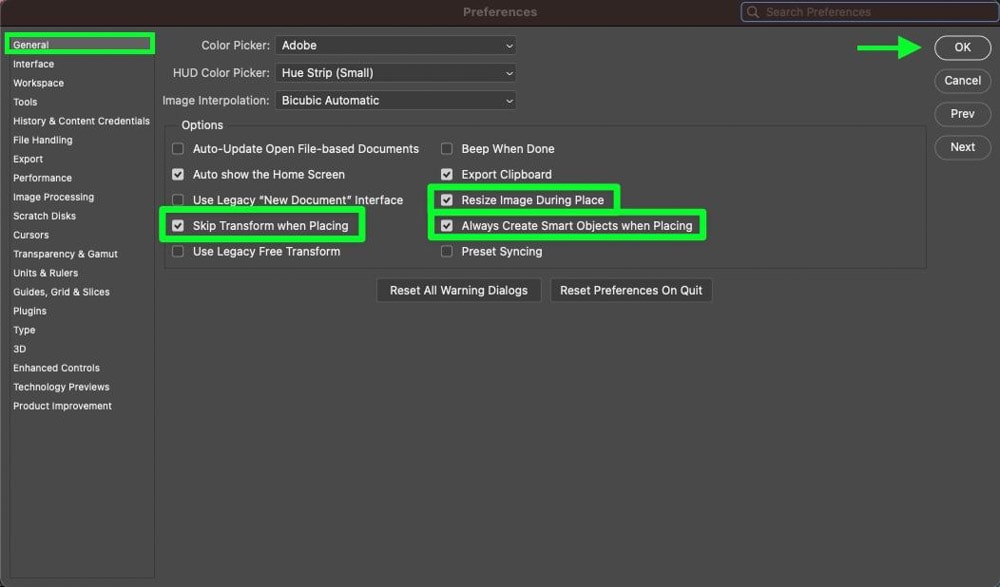The width and height of the screenshot is (1000, 587).
Task: Open Image Interpolation dropdown
Action: pyautogui.click(x=395, y=100)
